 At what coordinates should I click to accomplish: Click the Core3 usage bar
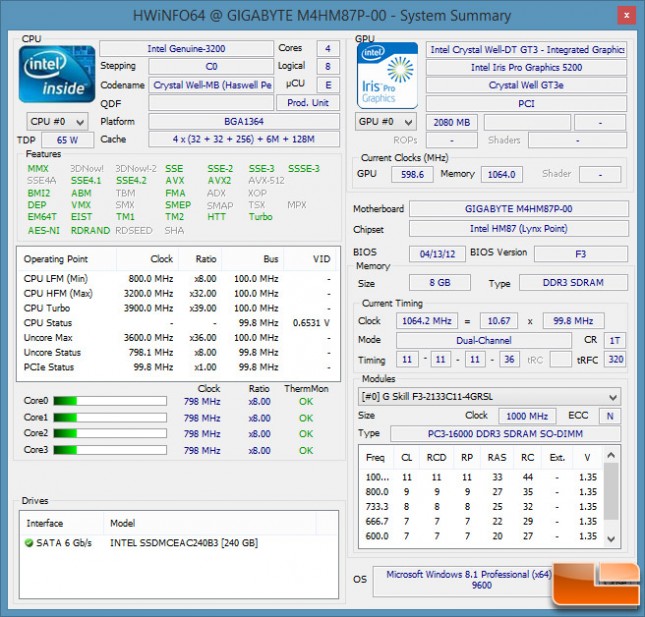[110, 450]
